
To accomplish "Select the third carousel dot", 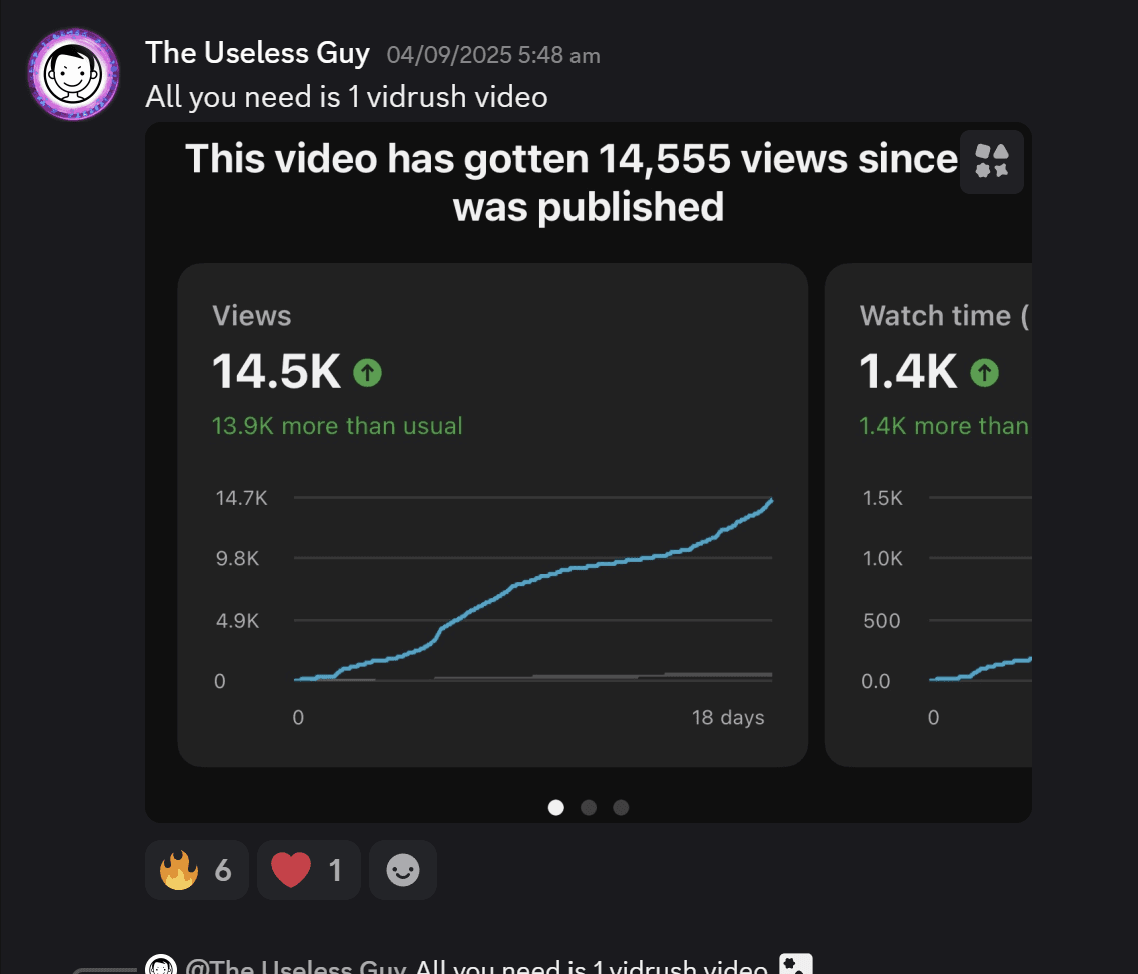I will (x=621, y=807).
